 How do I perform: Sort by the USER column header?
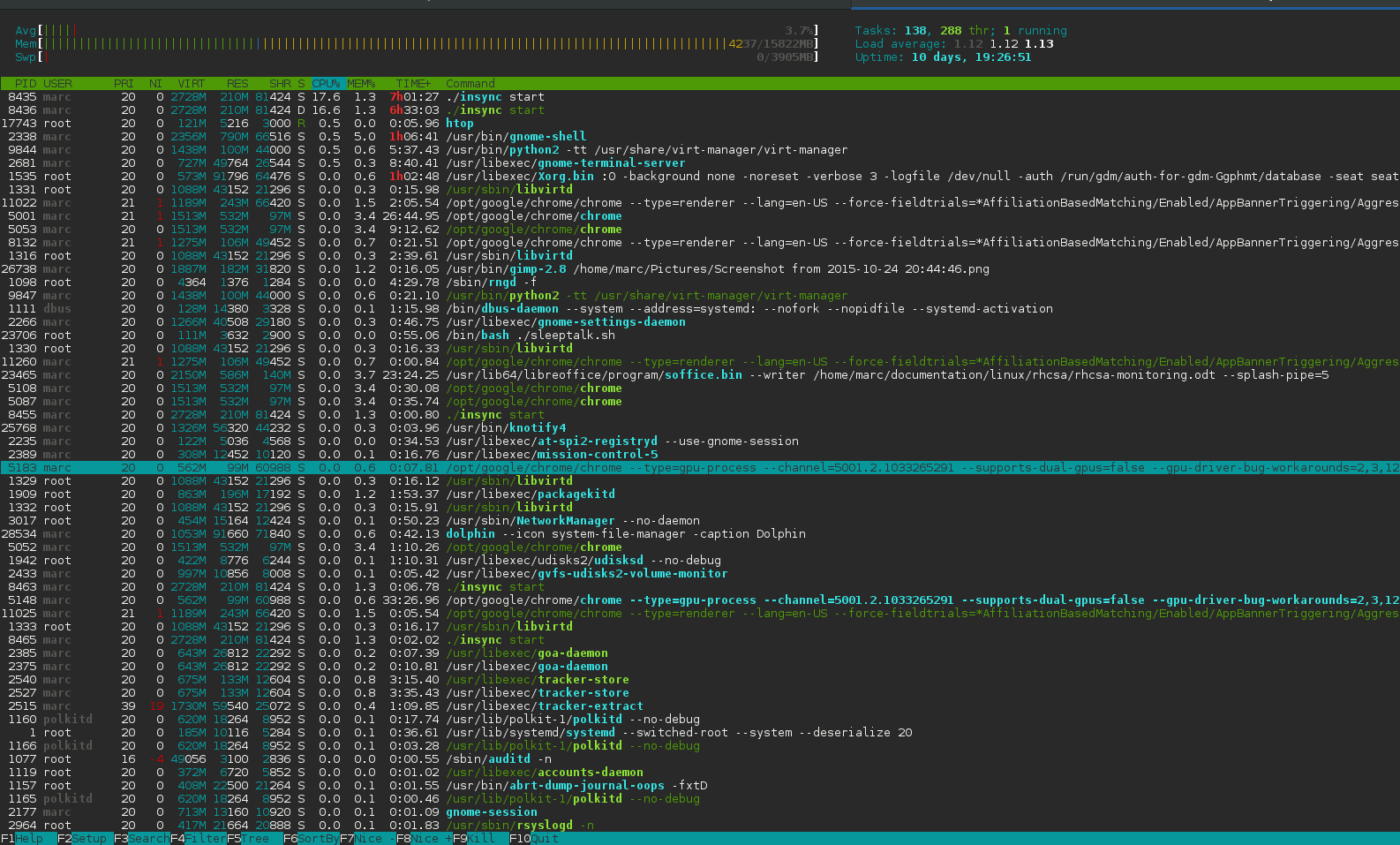click(57, 84)
